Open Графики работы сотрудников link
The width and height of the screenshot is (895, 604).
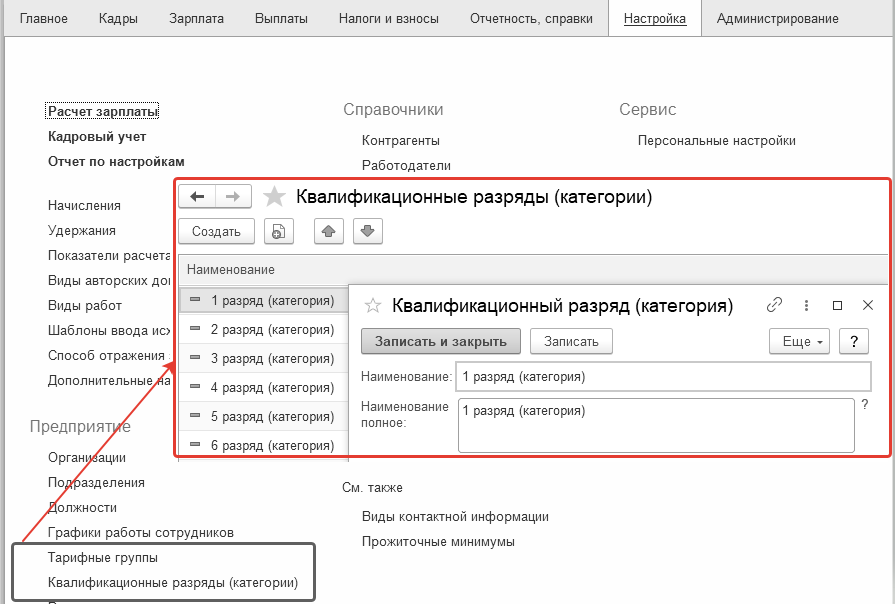tap(141, 533)
